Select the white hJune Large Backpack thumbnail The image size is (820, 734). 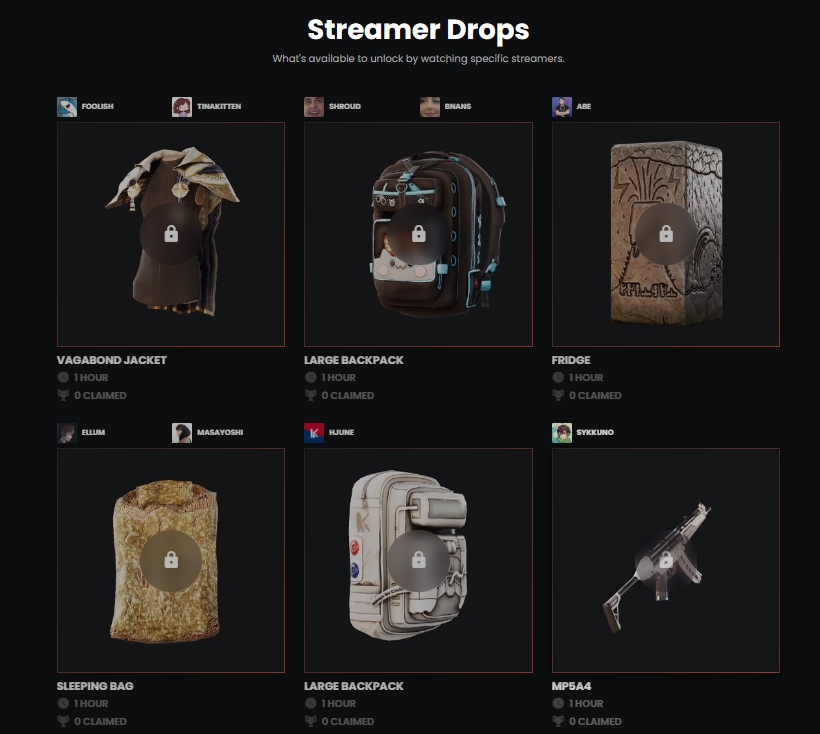(x=418, y=560)
